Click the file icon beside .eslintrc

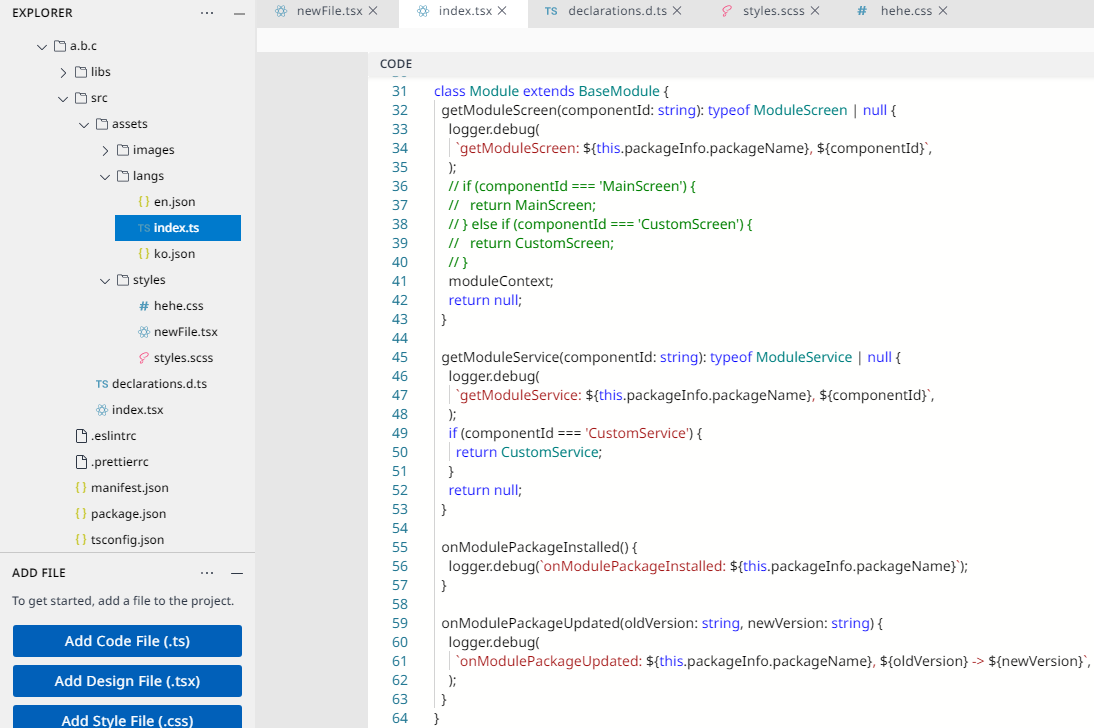pyautogui.click(x=81, y=436)
